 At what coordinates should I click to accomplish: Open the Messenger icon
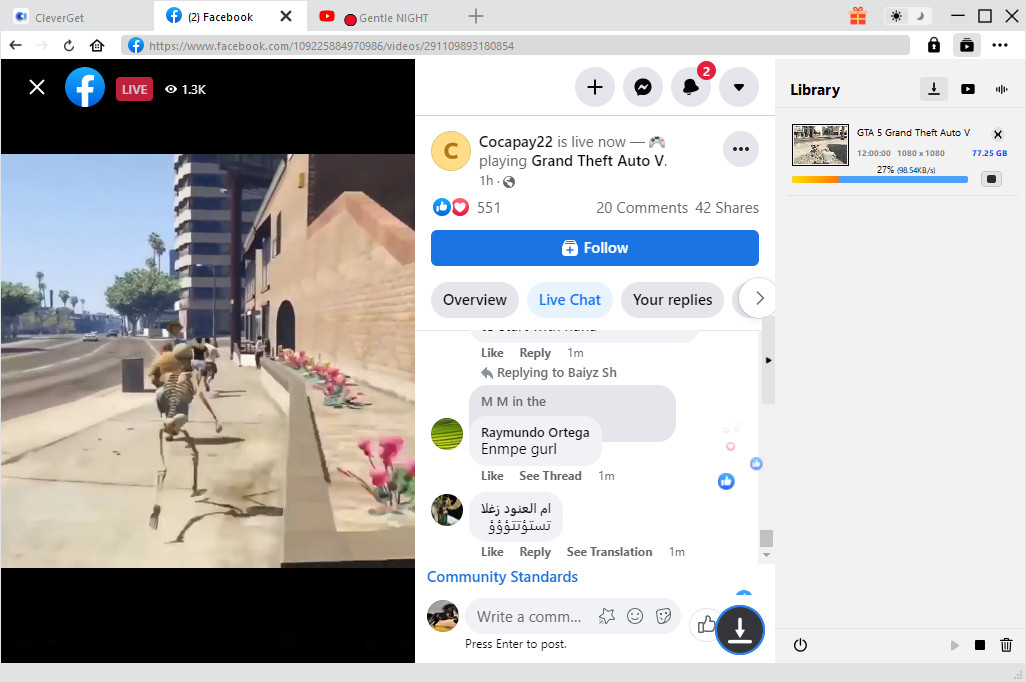(x=643, y=87)
